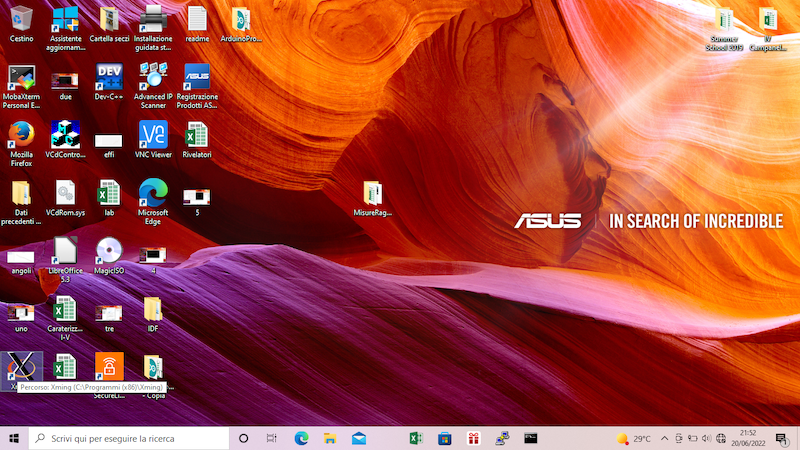This screenshot has height=450, width=800.
Task: Select the Arduino folder labeled Copia
Action: tap(153, 367)
